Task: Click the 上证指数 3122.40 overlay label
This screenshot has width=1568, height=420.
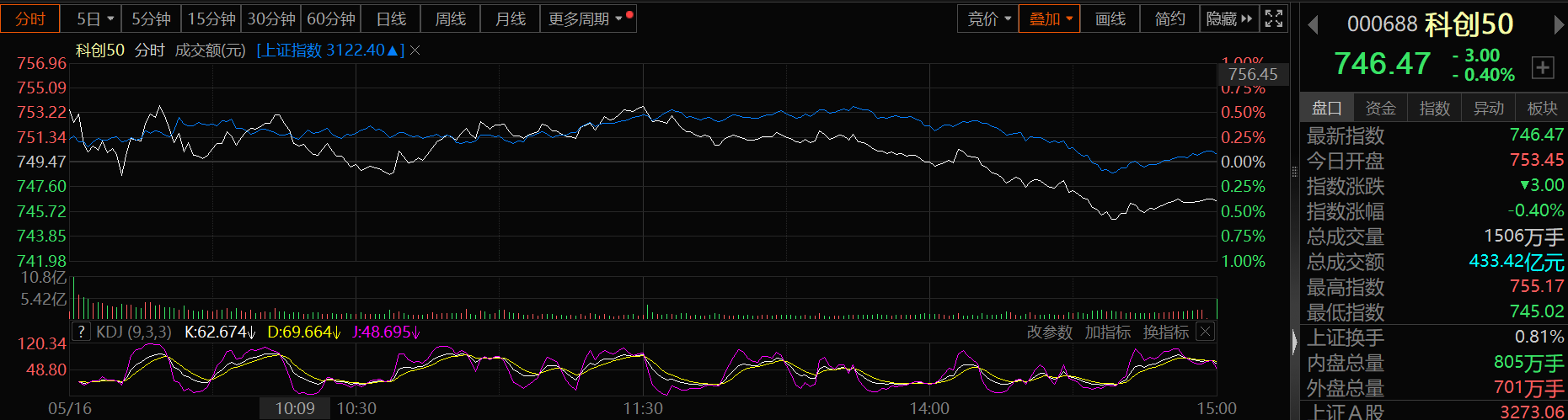Action: (x=330, y=51)
